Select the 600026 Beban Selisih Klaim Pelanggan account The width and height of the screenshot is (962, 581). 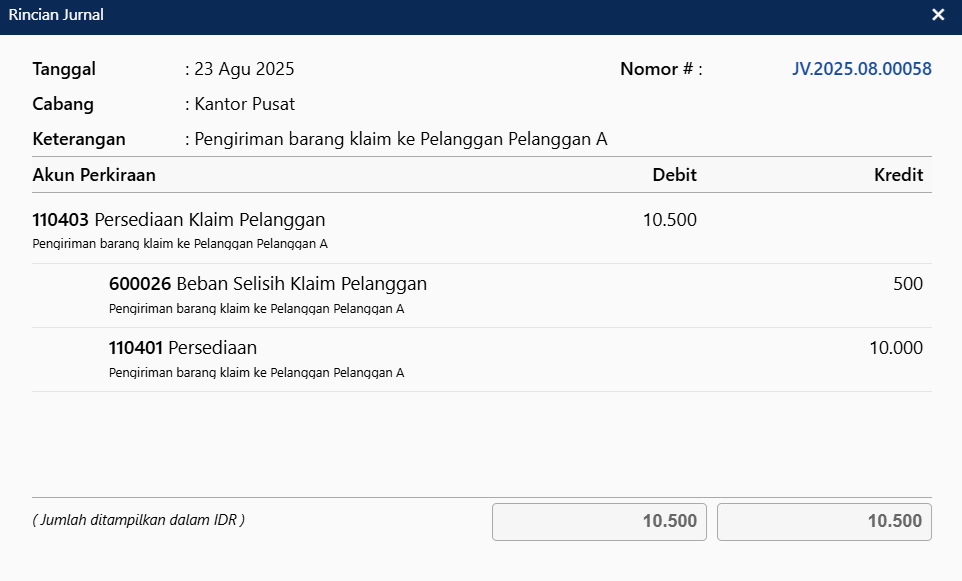pos(268,284)
